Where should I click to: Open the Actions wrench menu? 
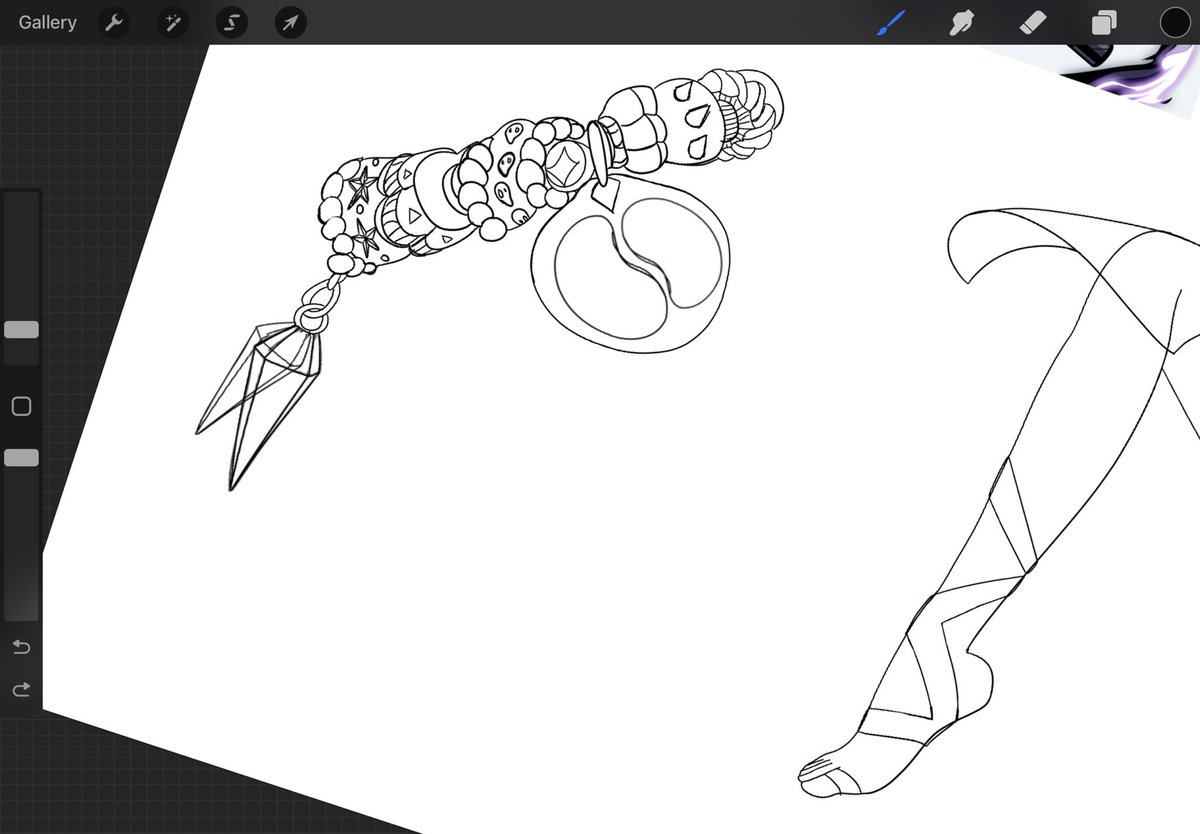click(x=114, y=22)
